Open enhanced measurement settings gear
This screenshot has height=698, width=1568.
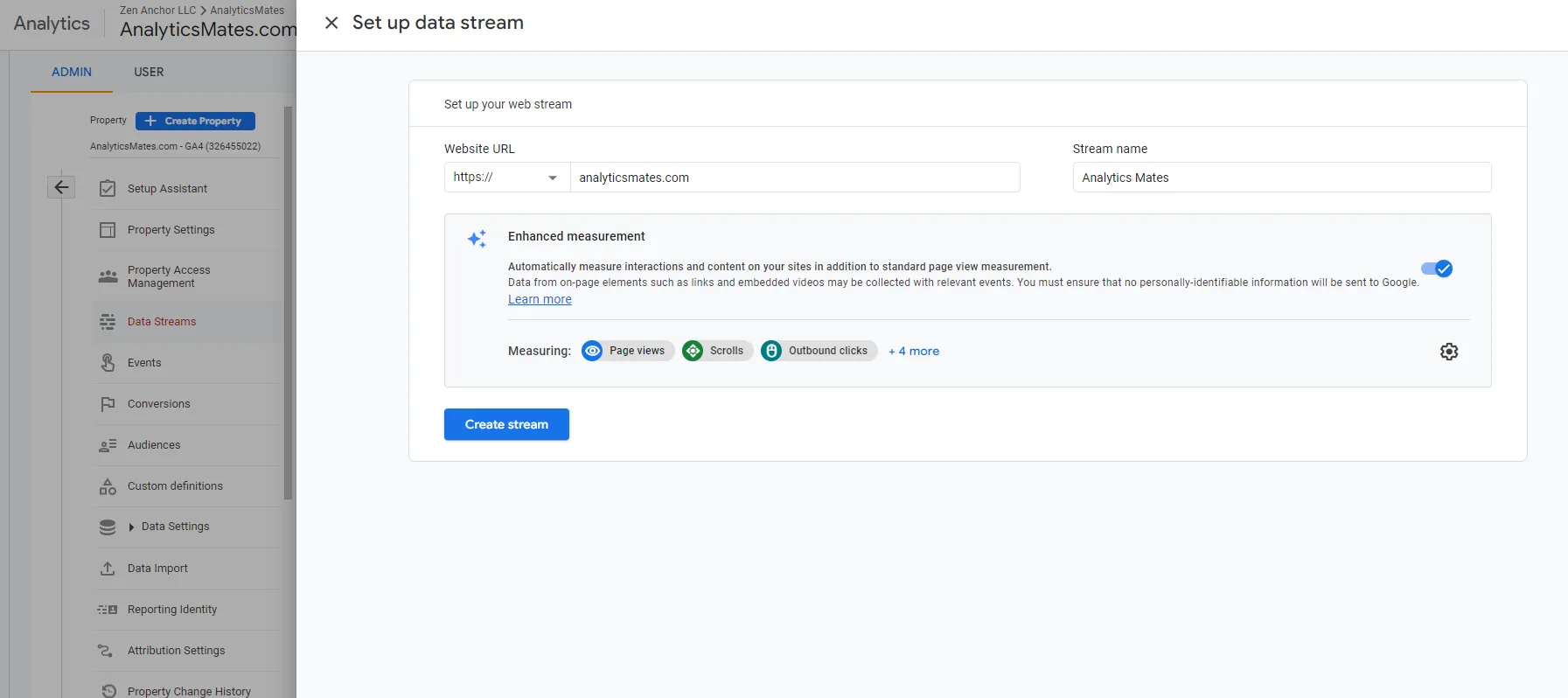[1449, 352]
